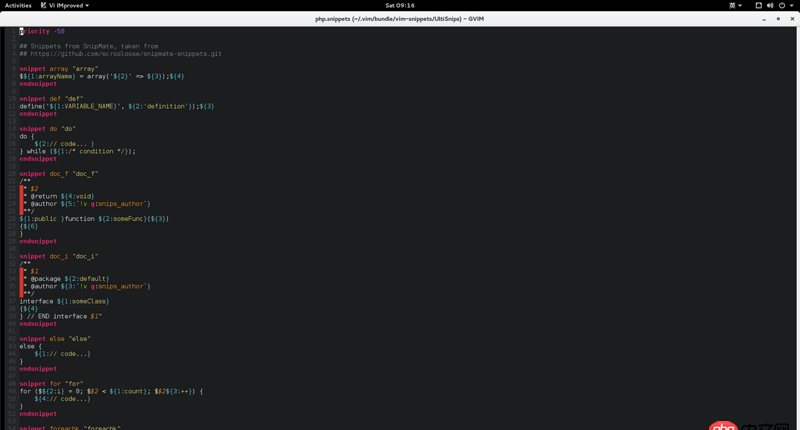The width and height of the screenshot is (800, 430).
Task: Click the line 'snippet do "do"'
Action: click(47, 129)
